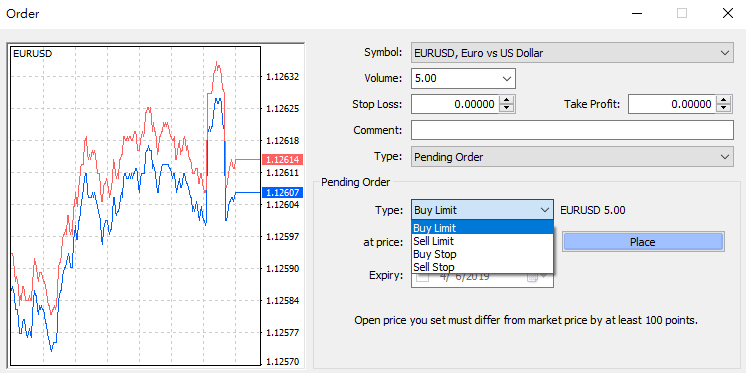Viewport: 746px width, 373px height.
Task: Collapse the Buy Limit pending type combo box
Action: 482,210
